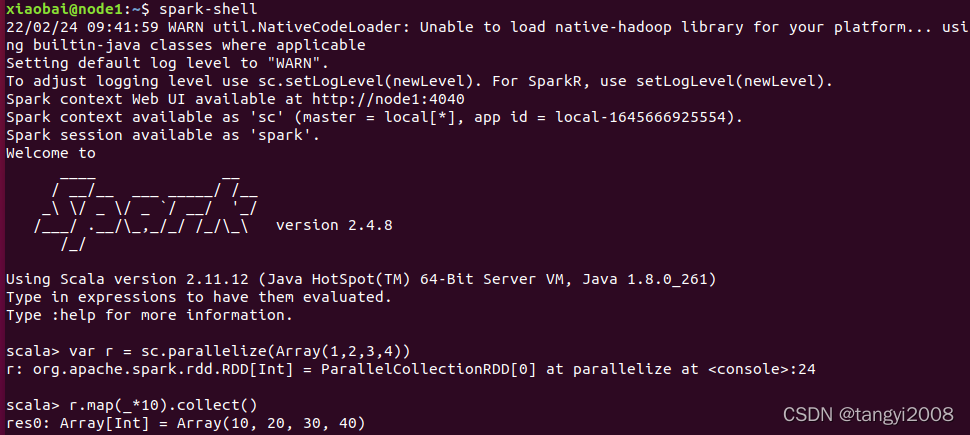Click the 'Java 1.8.0_261' text
The height and width of the screenshot is (435, 970).
648,280
